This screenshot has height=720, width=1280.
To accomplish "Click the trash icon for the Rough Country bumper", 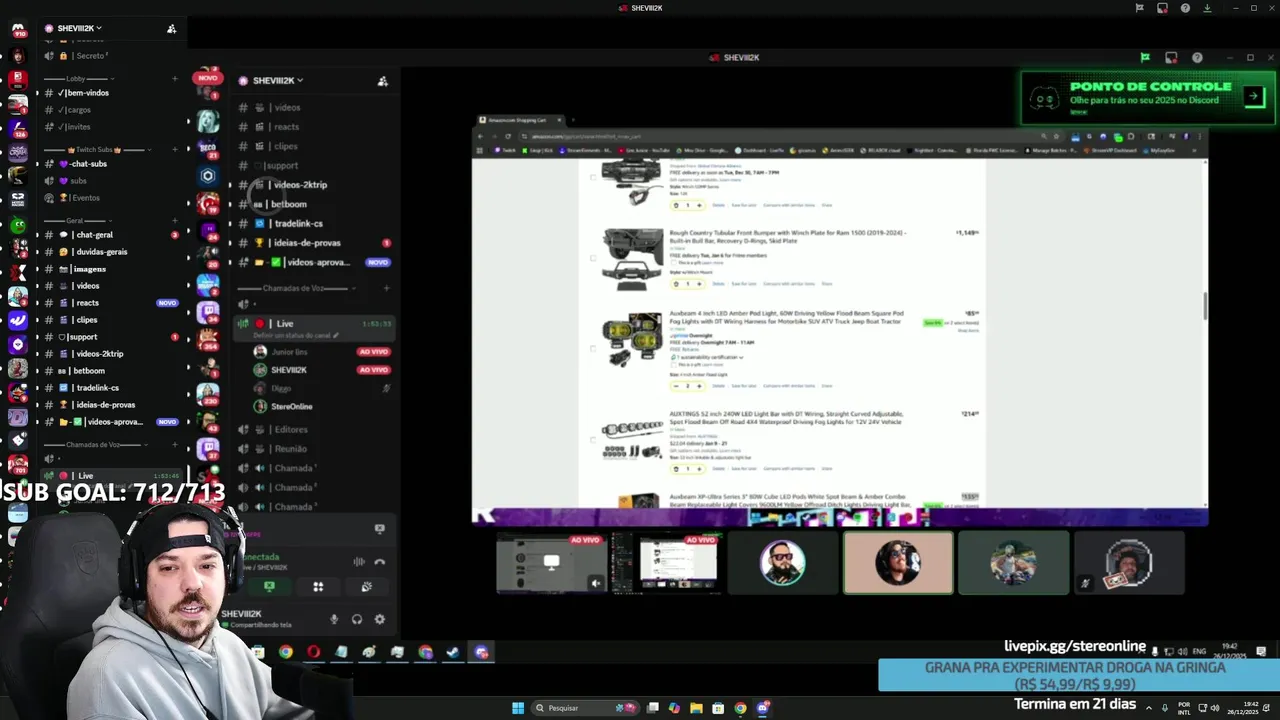I will (x=676, y=284).
